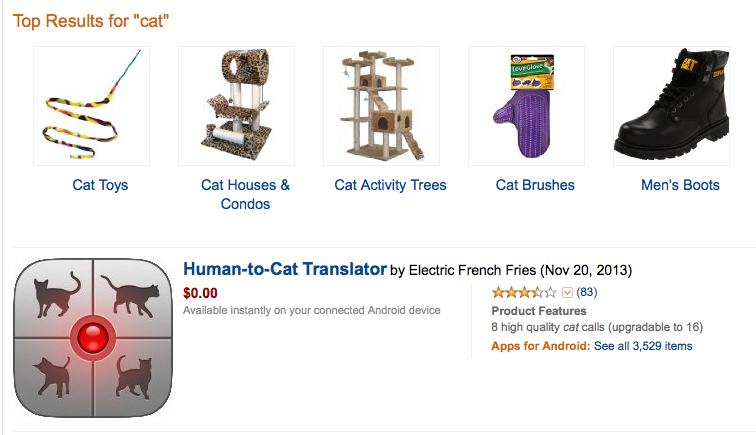Click the Product Features heading
The width and height of the screenshot is (756, 435).
pyautogui.click(x=539, y=311)
